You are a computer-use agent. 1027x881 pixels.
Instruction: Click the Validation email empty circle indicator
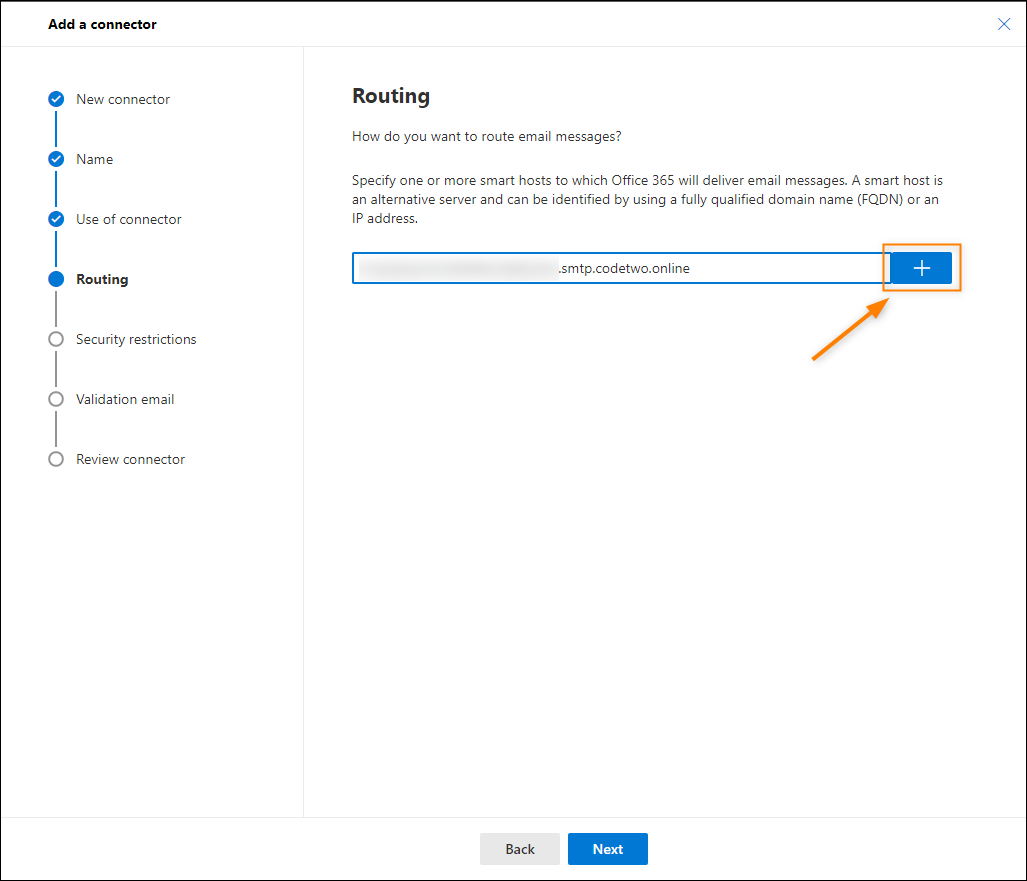coord(56,399)
